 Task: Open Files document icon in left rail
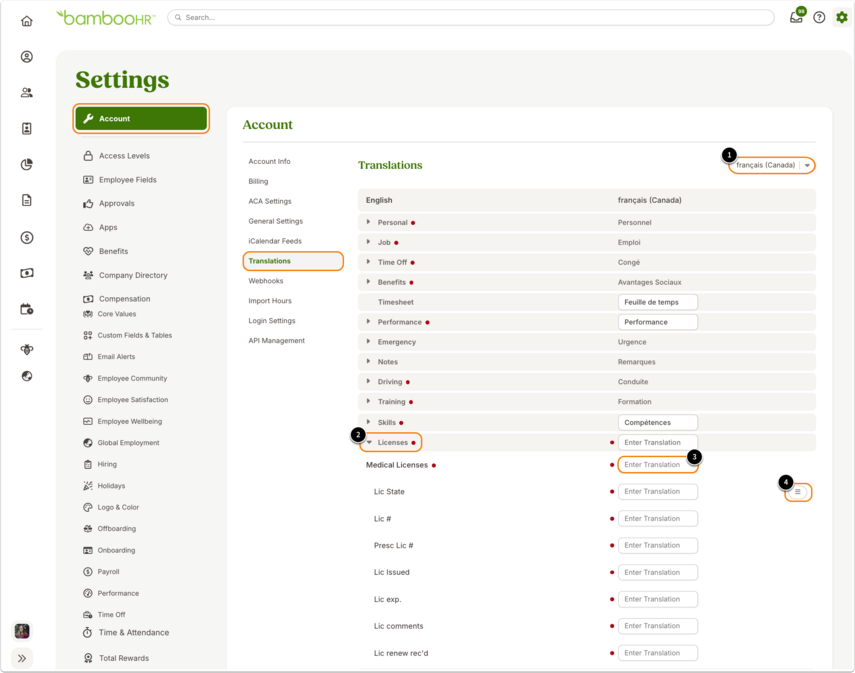pos(27,200)
